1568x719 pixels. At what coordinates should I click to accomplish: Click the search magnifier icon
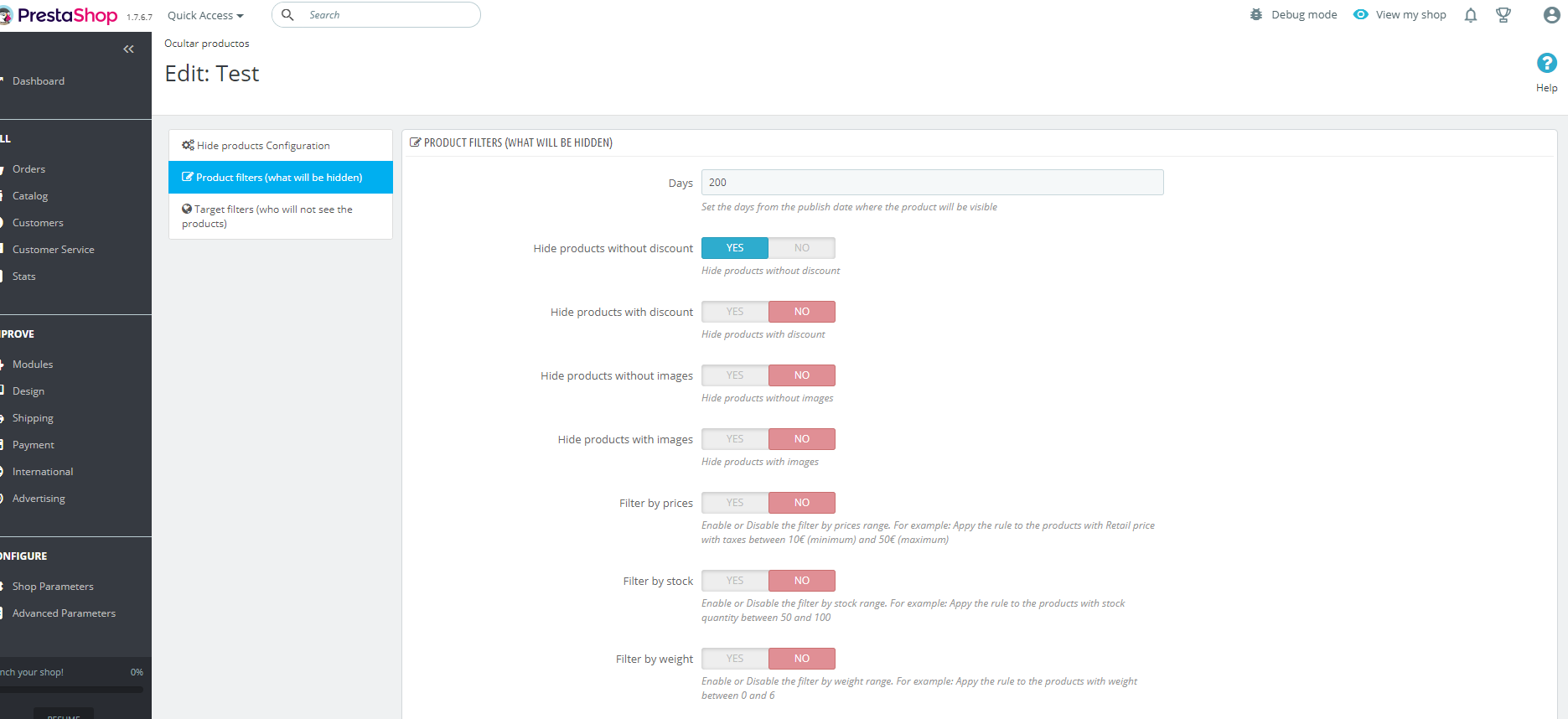click(287, 15)
